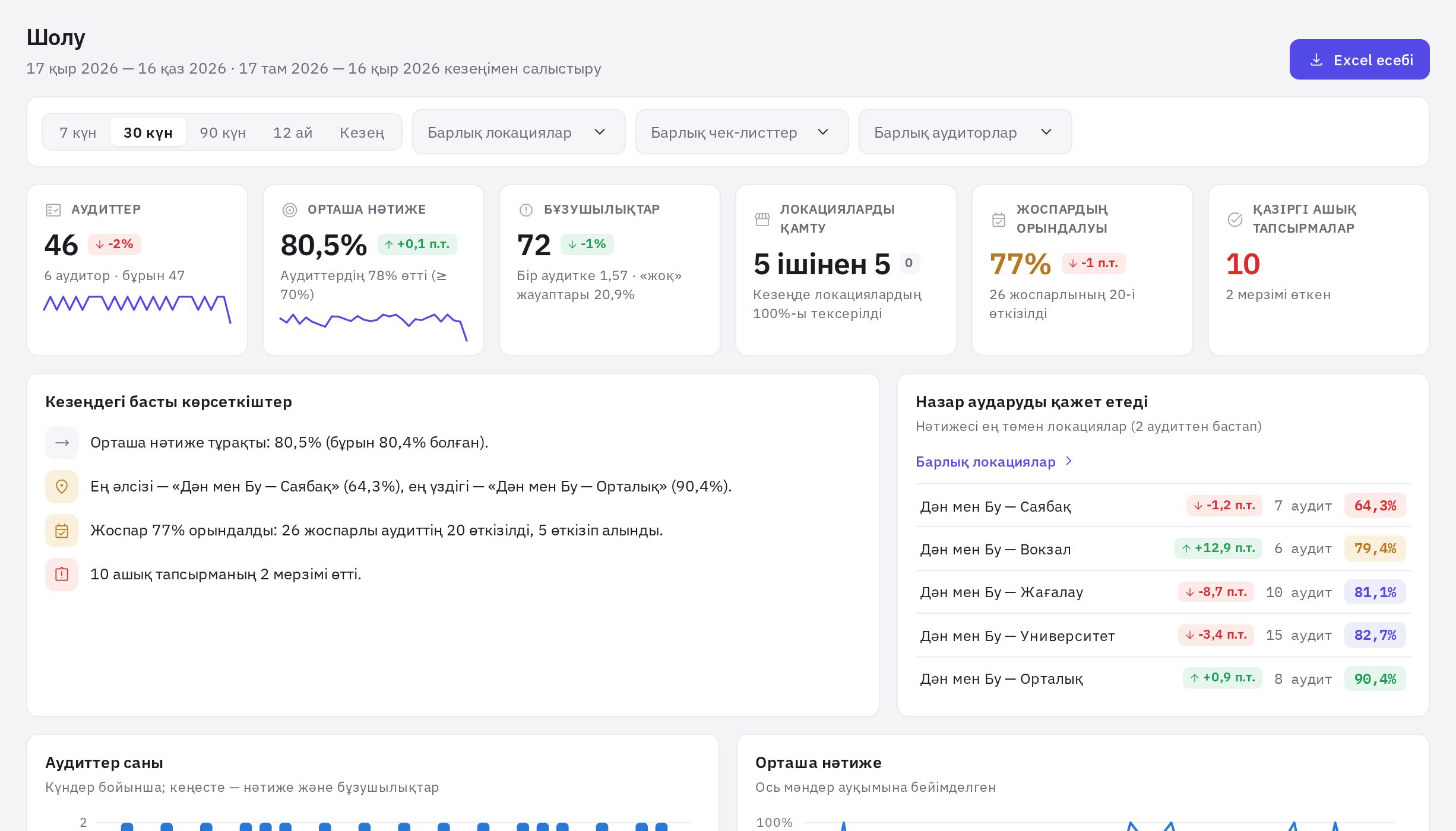Click the Локацияларды қамту store icon
This screenshot has width=1456, height=831.
762,219
